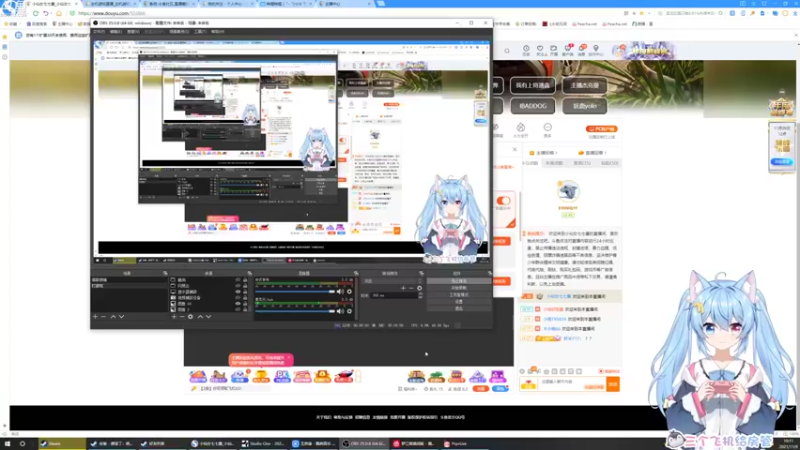
Task: Detach the Scenes dock with popout icon
Action: (x=165, y=273)
